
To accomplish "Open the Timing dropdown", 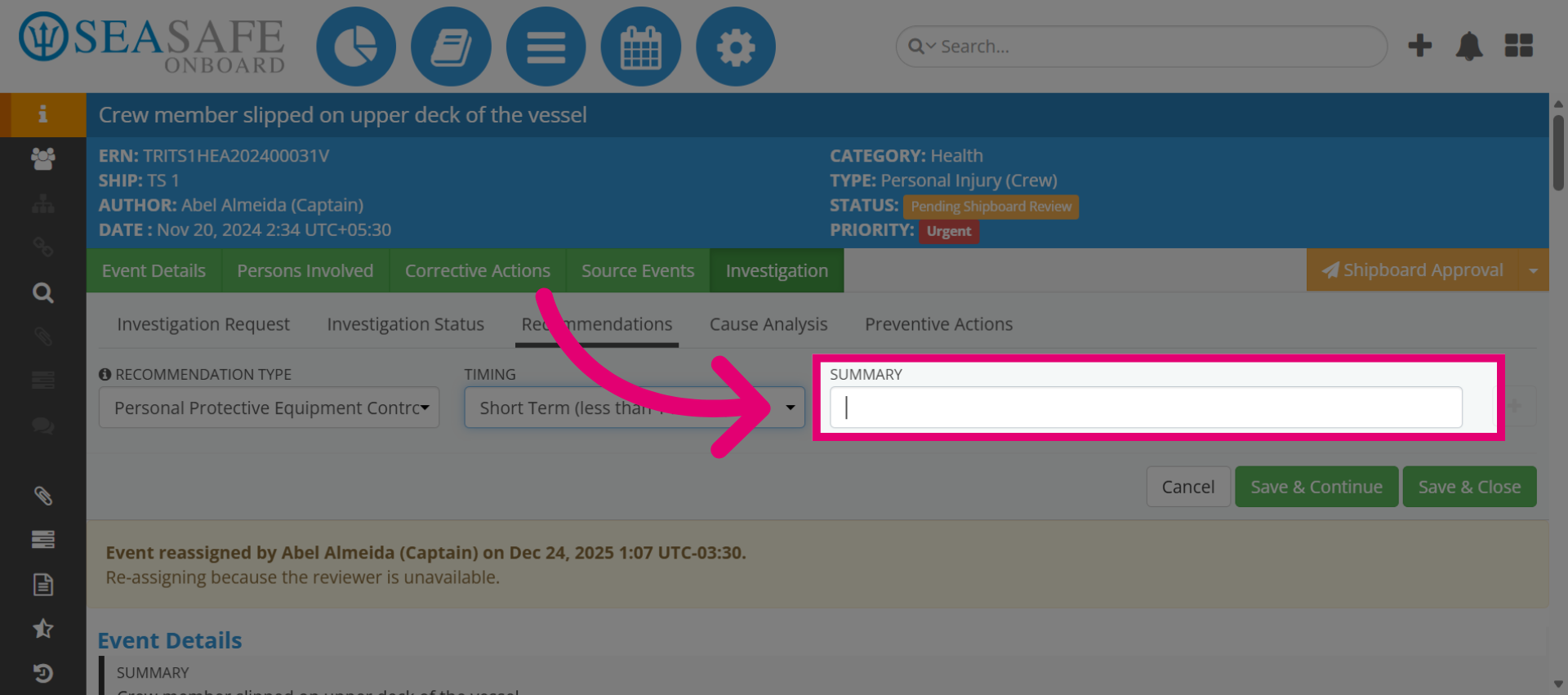I will pos(635,408).
